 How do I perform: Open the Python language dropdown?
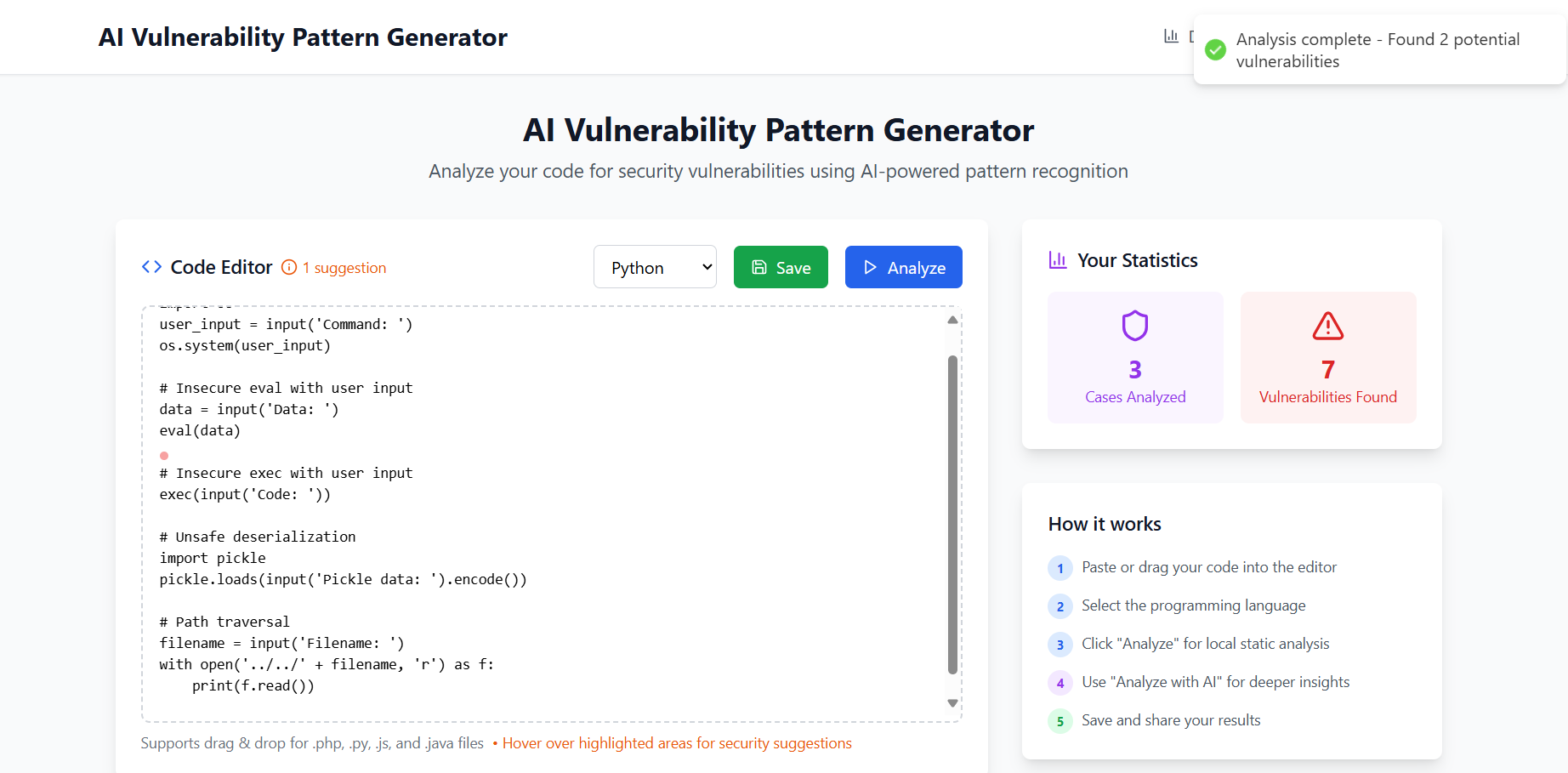pos(655,267)
